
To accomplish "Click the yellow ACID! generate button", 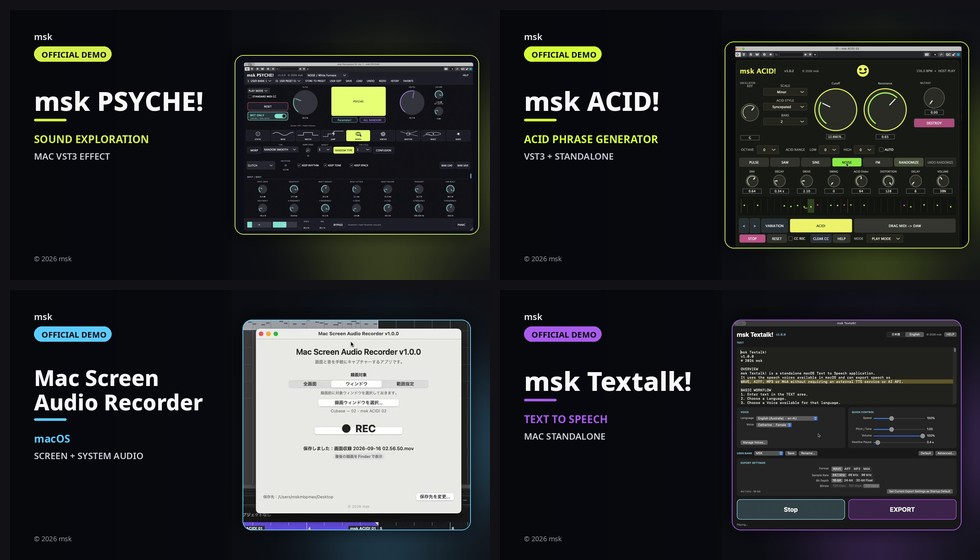I will 821,226.
